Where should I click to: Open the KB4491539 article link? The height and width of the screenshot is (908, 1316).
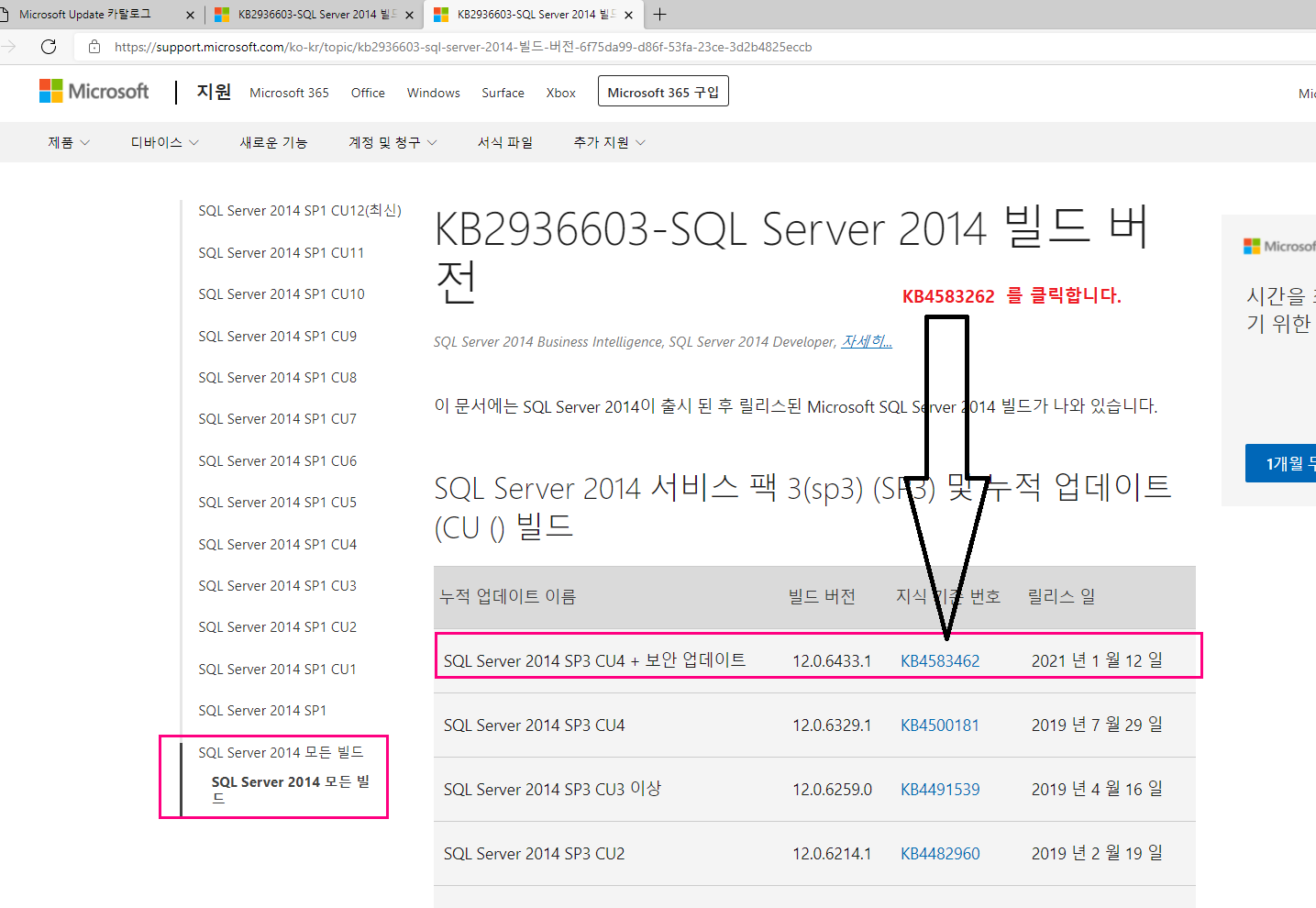tap(940, 789)
